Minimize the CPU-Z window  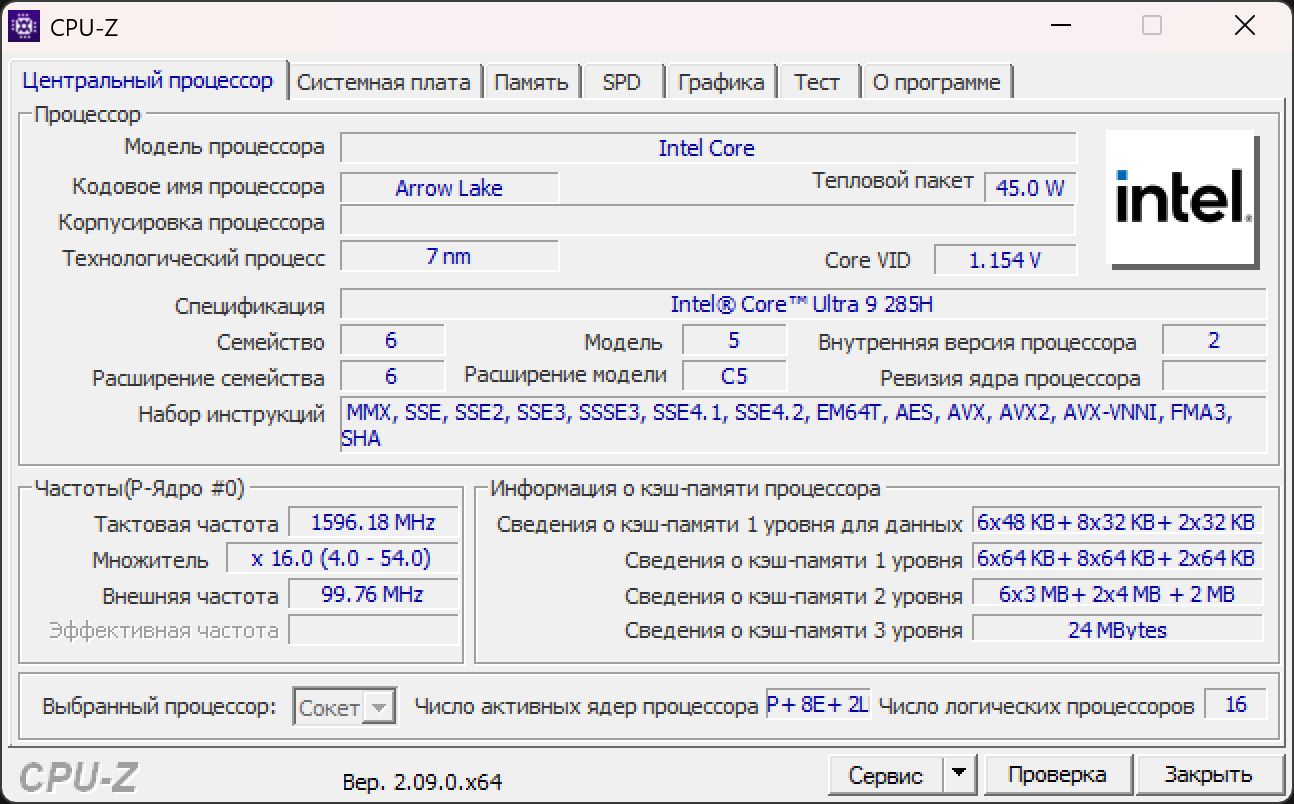[1060, 26]
